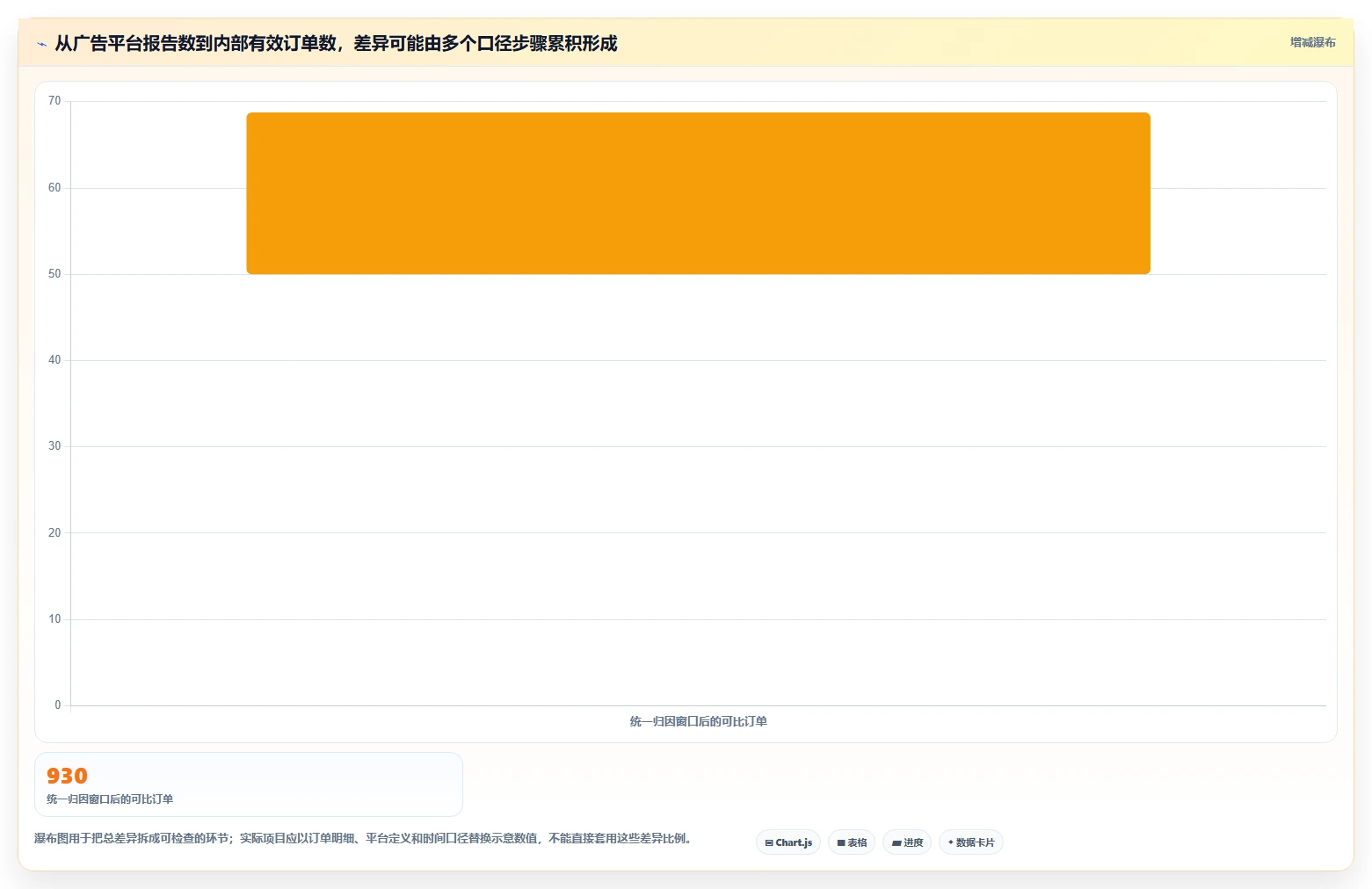Click the 930 data card value
This screenshot has height=889, width=1372.
click(x=68, y=776)
